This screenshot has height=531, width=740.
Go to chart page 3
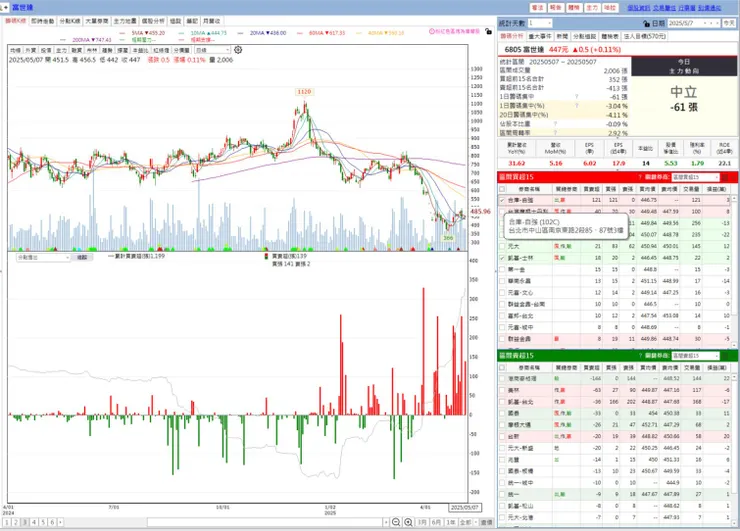click(x=25, y=522)
